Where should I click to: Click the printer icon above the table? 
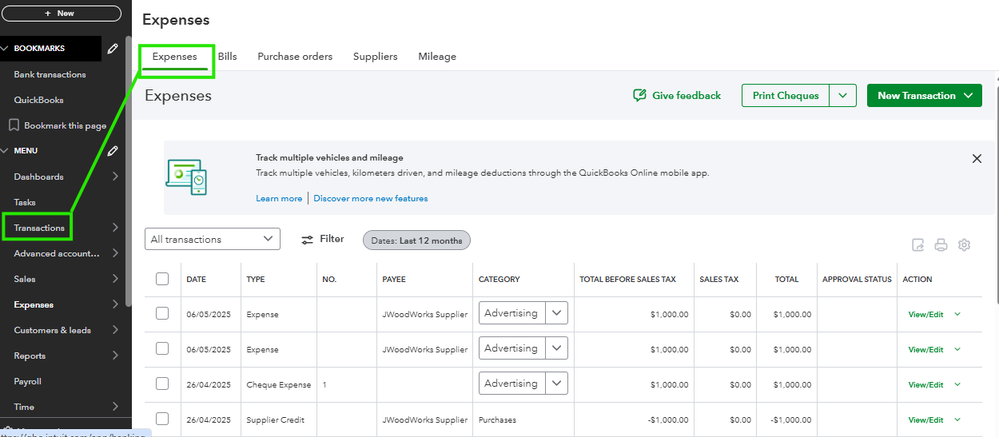click(941, 245)
